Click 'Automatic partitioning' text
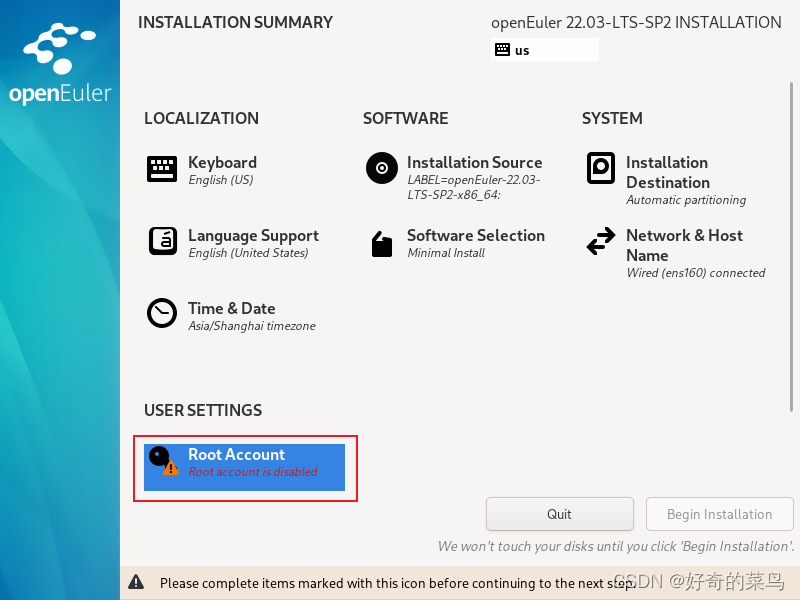The width and height of the screenshot is (800, 600). tap(686, 200)
